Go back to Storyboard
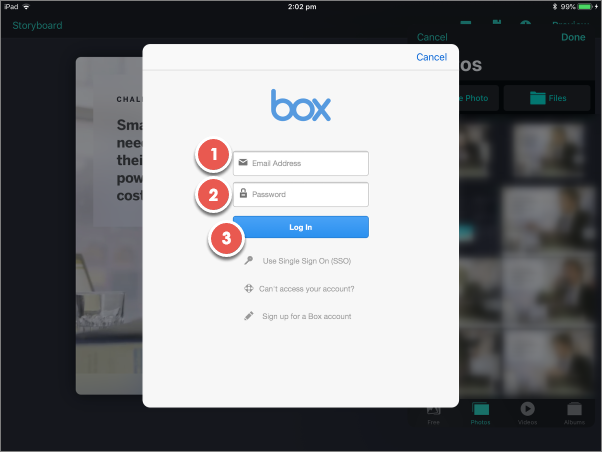Viewport: 602px width, 452px height. point(37,25)
